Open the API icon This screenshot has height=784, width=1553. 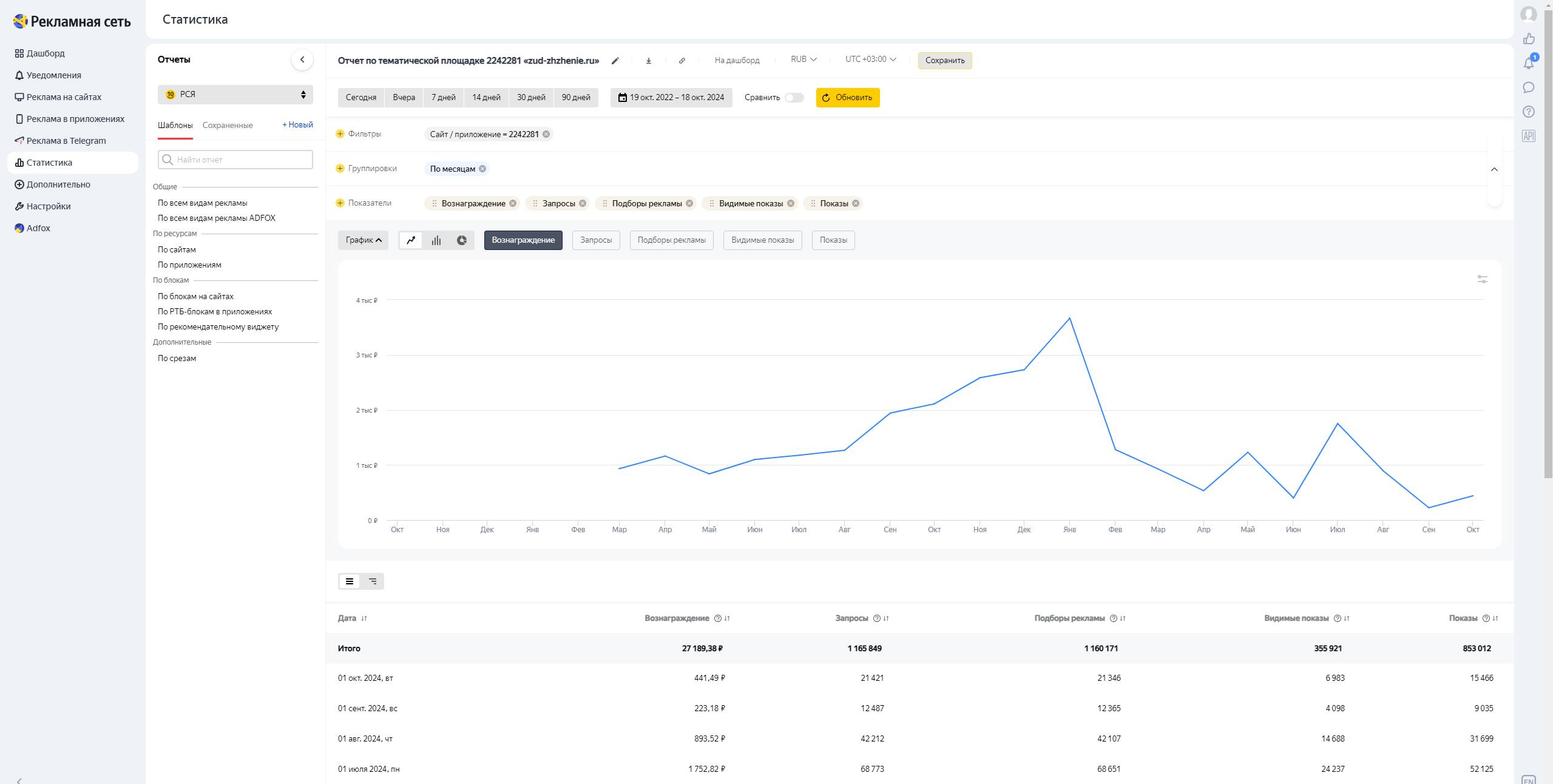point(1529,136)
